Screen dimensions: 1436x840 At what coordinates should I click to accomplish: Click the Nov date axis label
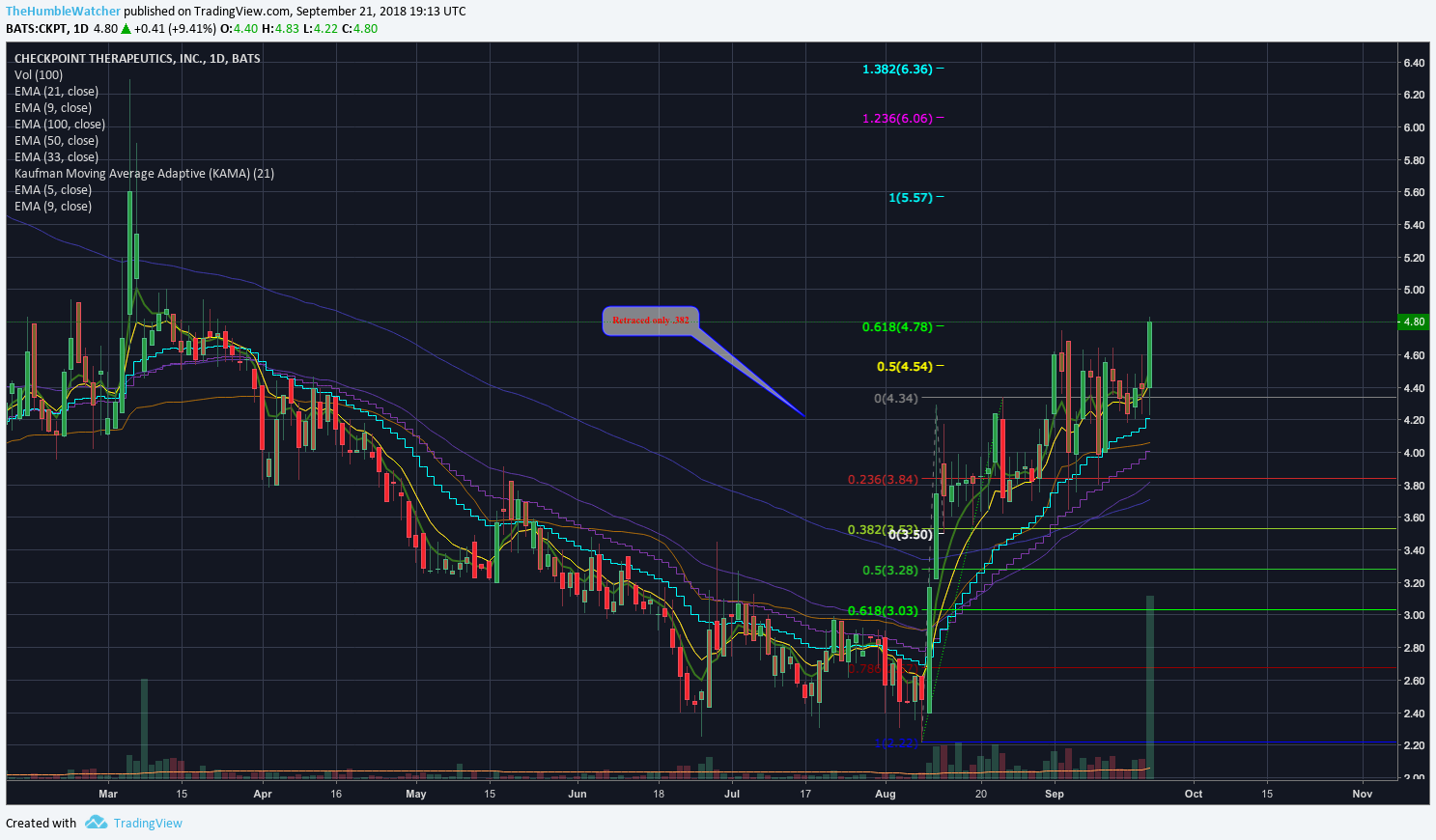pos(1363,795)
